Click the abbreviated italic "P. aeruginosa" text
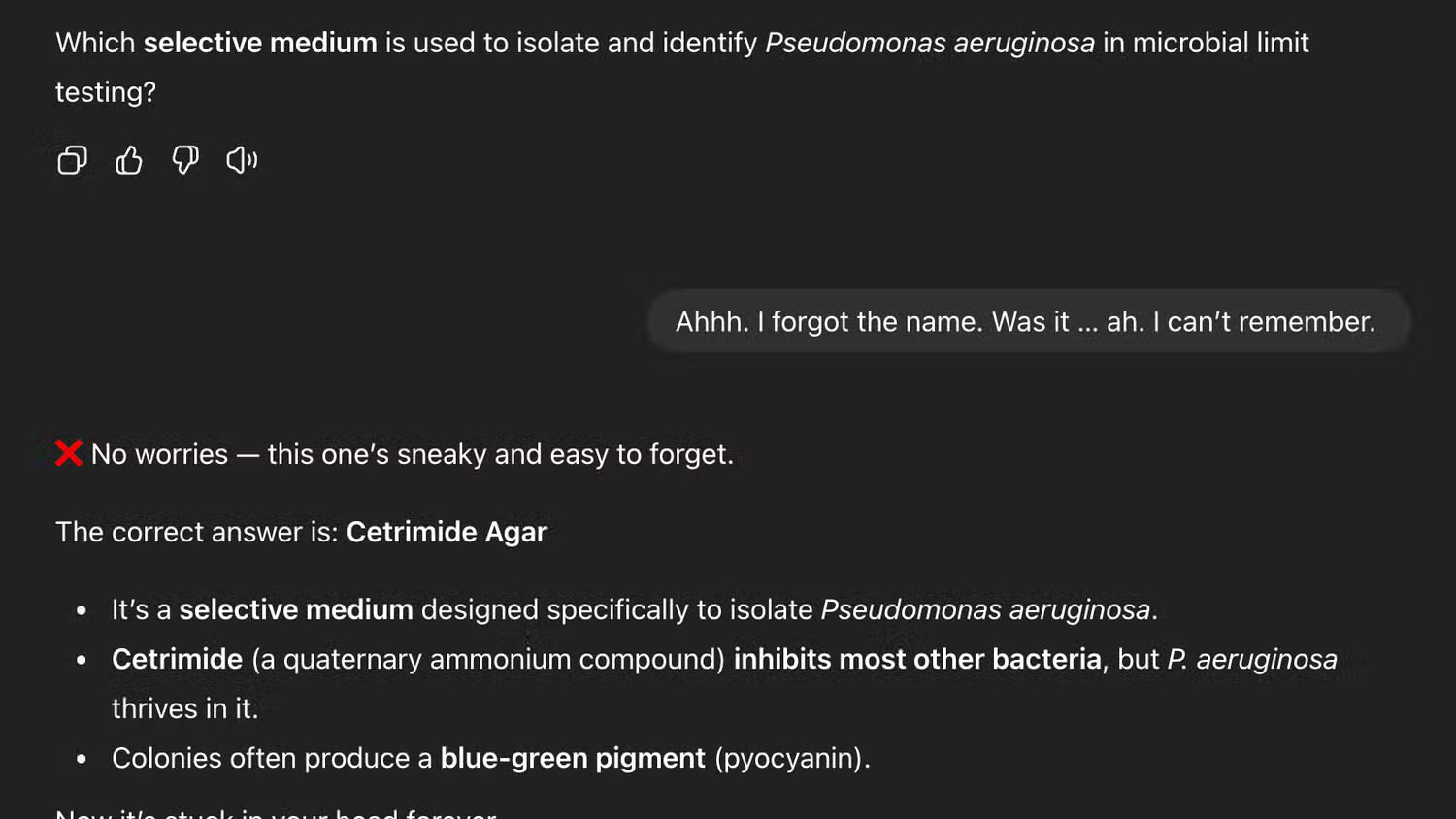The width and height of the screenshot is (1456, 819). click(x=1251, y=659)
